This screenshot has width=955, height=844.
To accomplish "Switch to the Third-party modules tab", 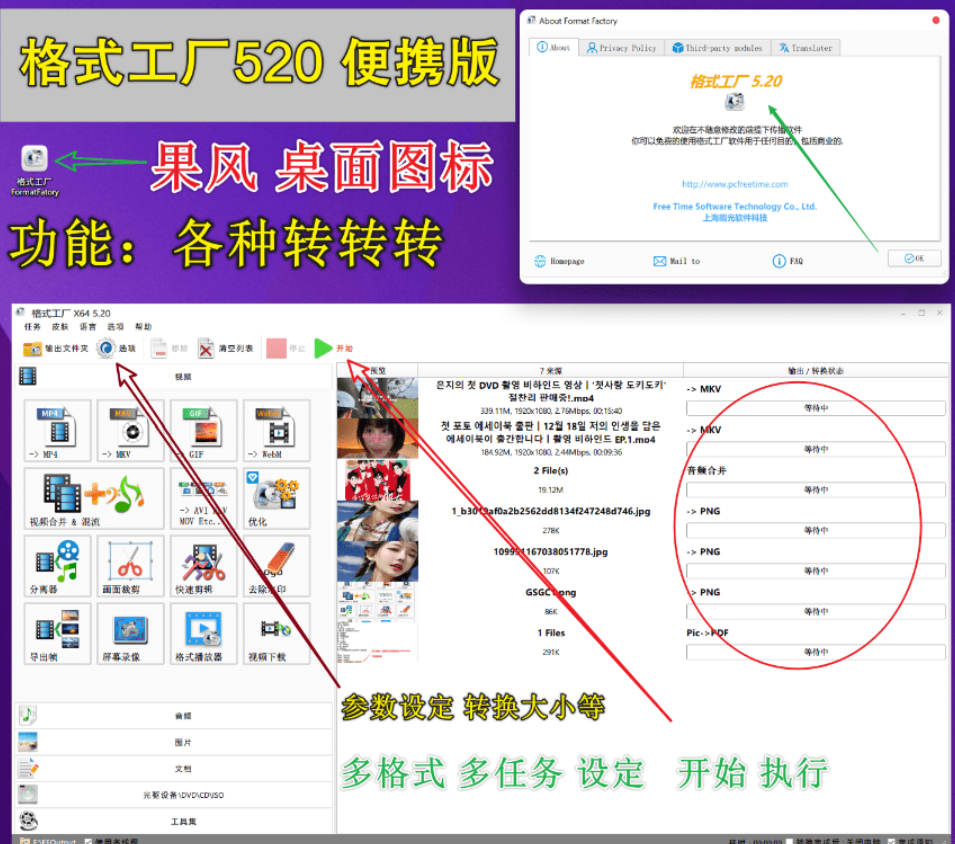I will point(717,47).
